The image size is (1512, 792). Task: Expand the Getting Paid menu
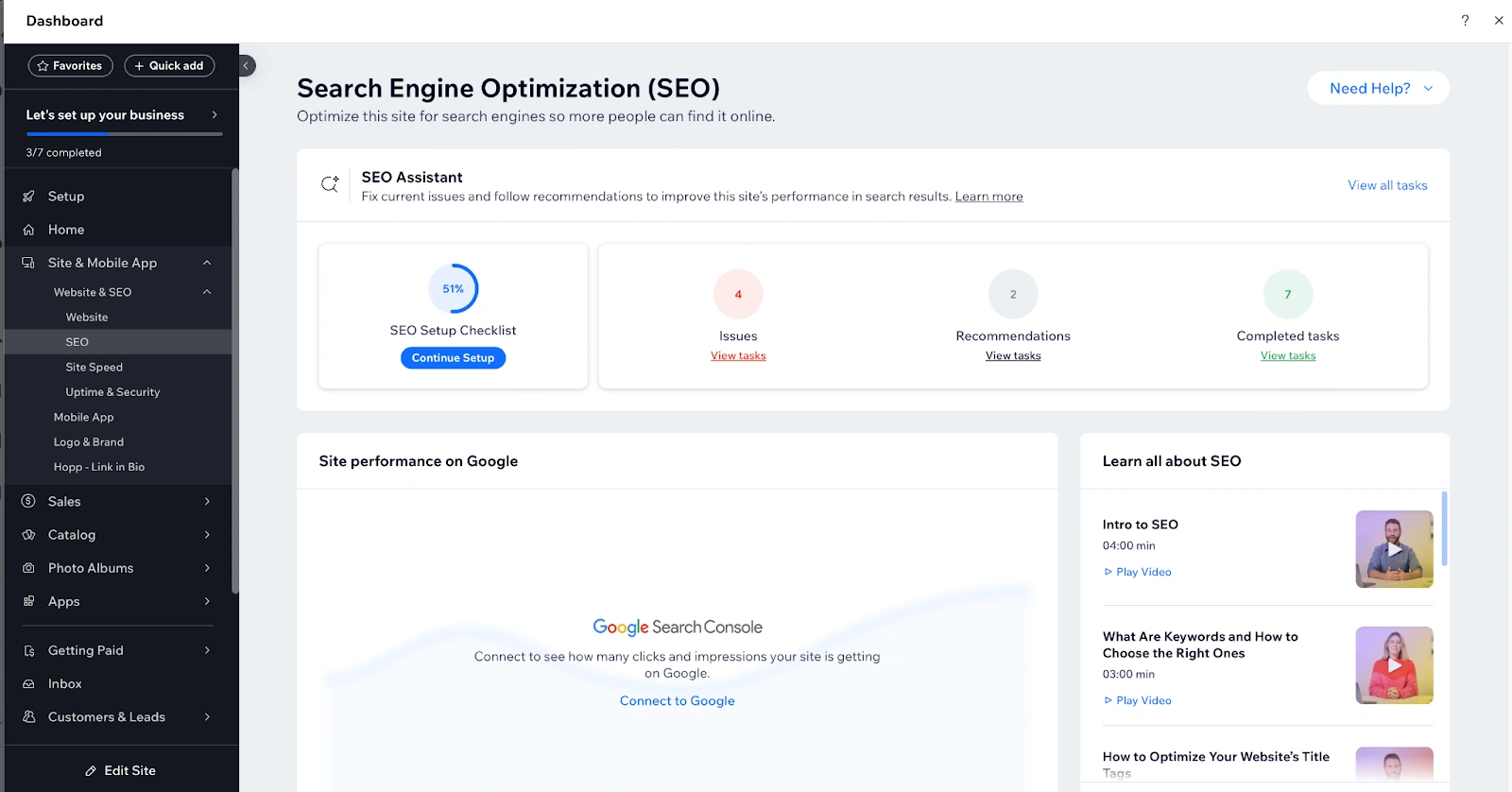207,650
